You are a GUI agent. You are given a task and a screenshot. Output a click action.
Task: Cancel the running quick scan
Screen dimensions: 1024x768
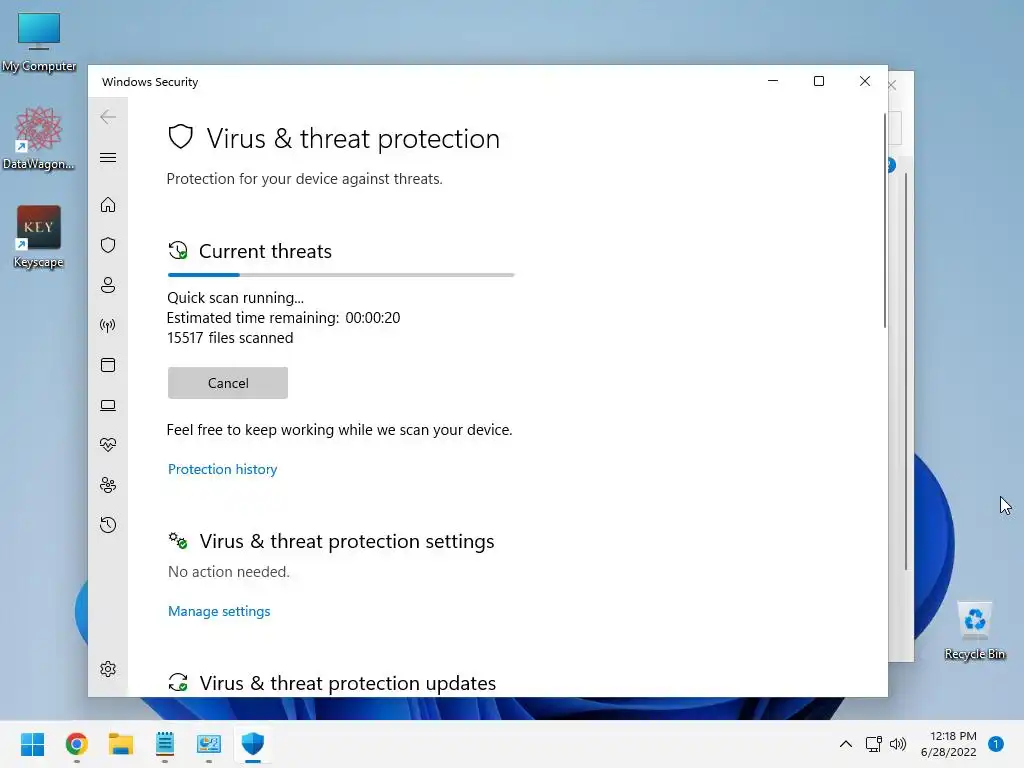pos(228,383)
